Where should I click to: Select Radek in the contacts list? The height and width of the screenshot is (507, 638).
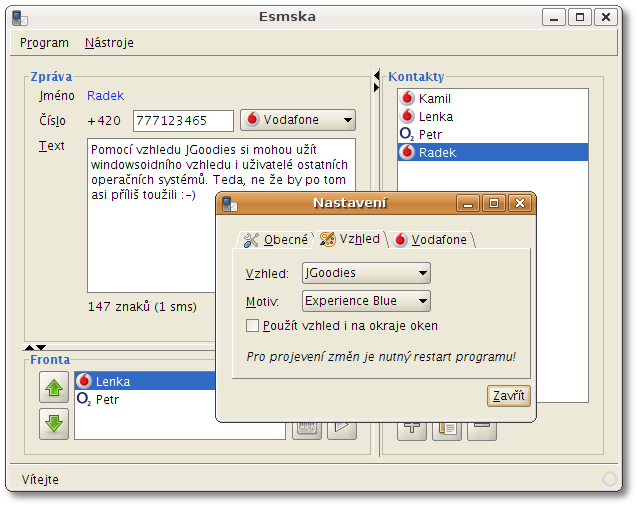pyautogui.click(x=493, y=152)
